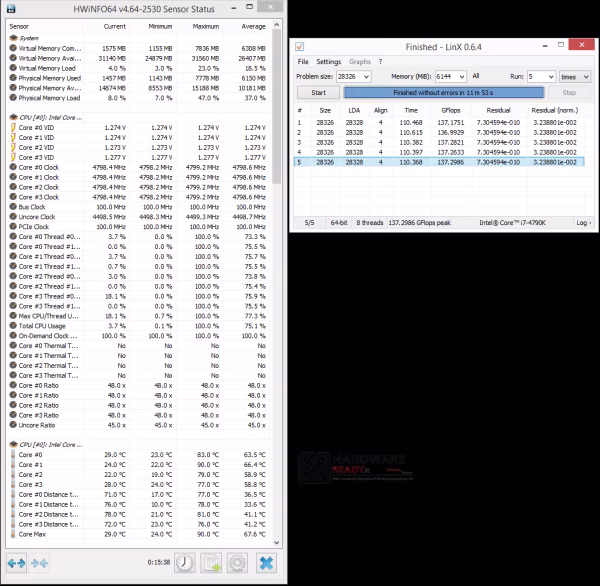
Task: Open HWiNFO sensor settings gear icon
Action: (x=237, y=563)
